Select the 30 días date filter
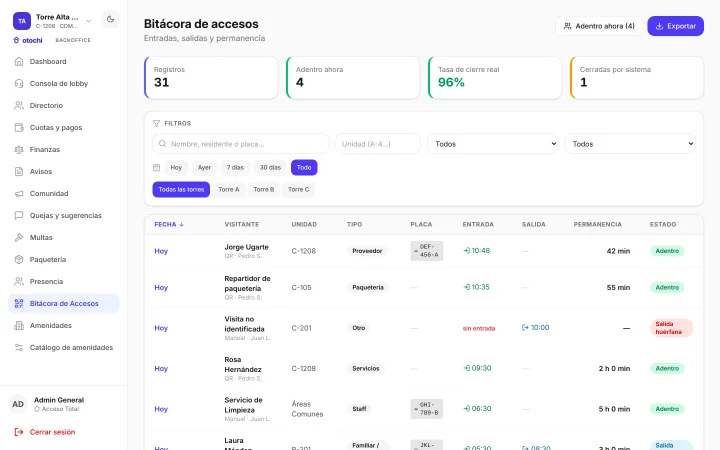The image size is (720, 450). 270,168
